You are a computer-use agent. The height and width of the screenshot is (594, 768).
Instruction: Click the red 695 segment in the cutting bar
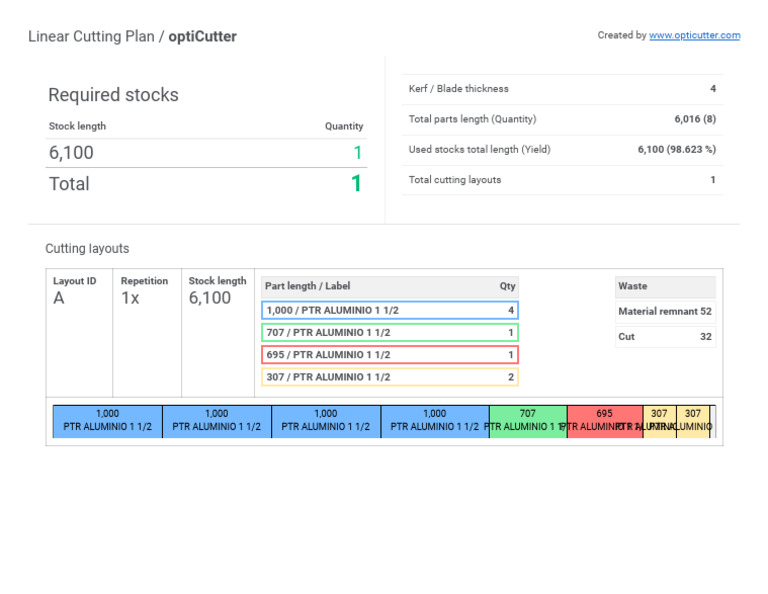click(x=604, y=420)
